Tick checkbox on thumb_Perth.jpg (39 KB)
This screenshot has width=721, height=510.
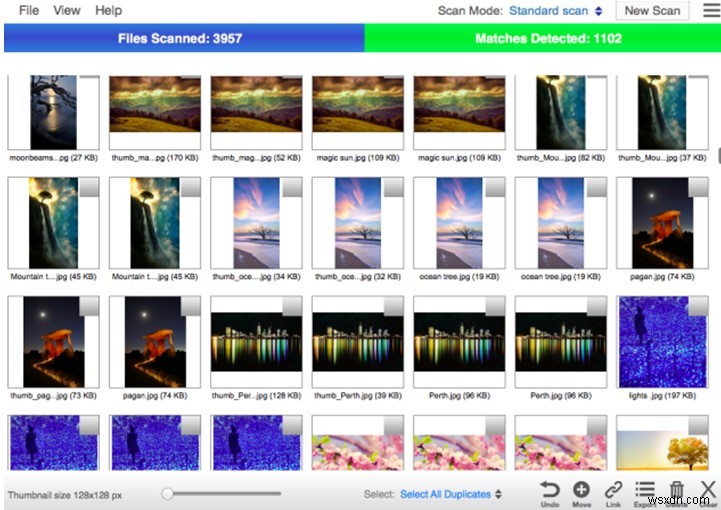click(394, 306)
